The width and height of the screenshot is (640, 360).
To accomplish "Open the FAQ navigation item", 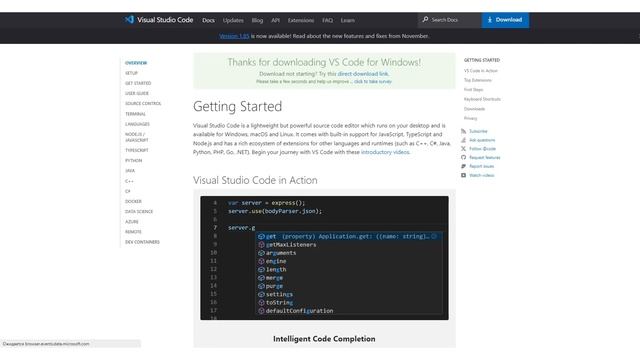I will 327,20.
